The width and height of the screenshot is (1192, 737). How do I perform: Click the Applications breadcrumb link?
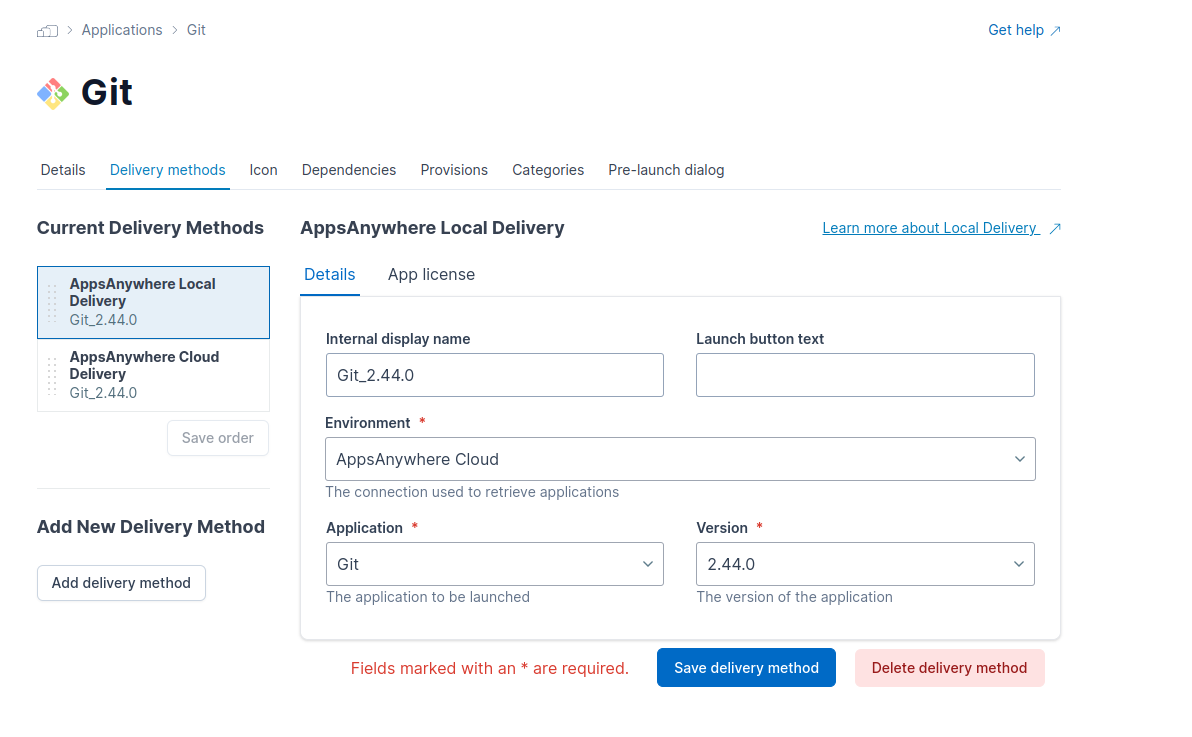122,30
